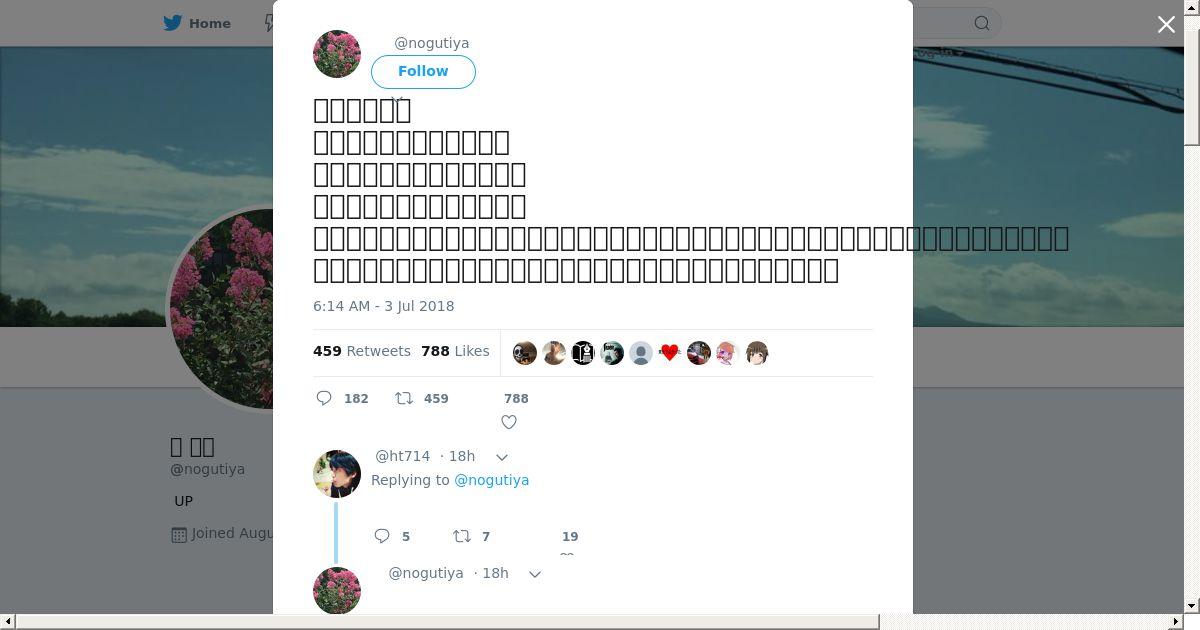
Task: Open the Twitter Home bird icon
Action: pos(173,23)
